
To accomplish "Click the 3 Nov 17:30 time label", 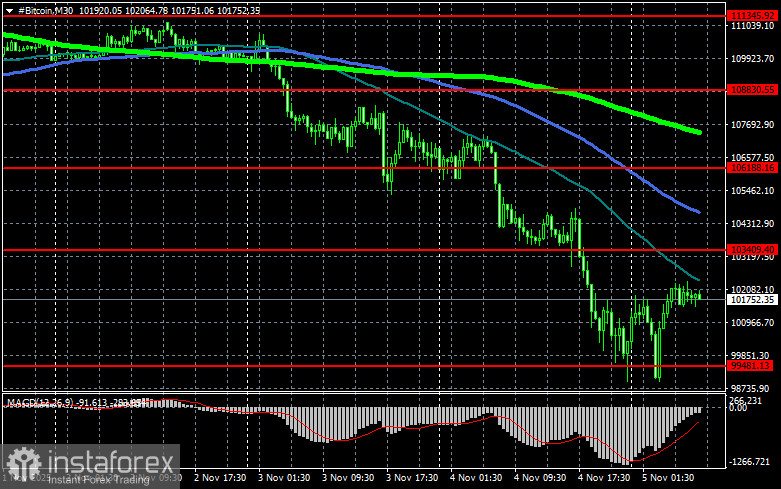I will pos(412,478).
